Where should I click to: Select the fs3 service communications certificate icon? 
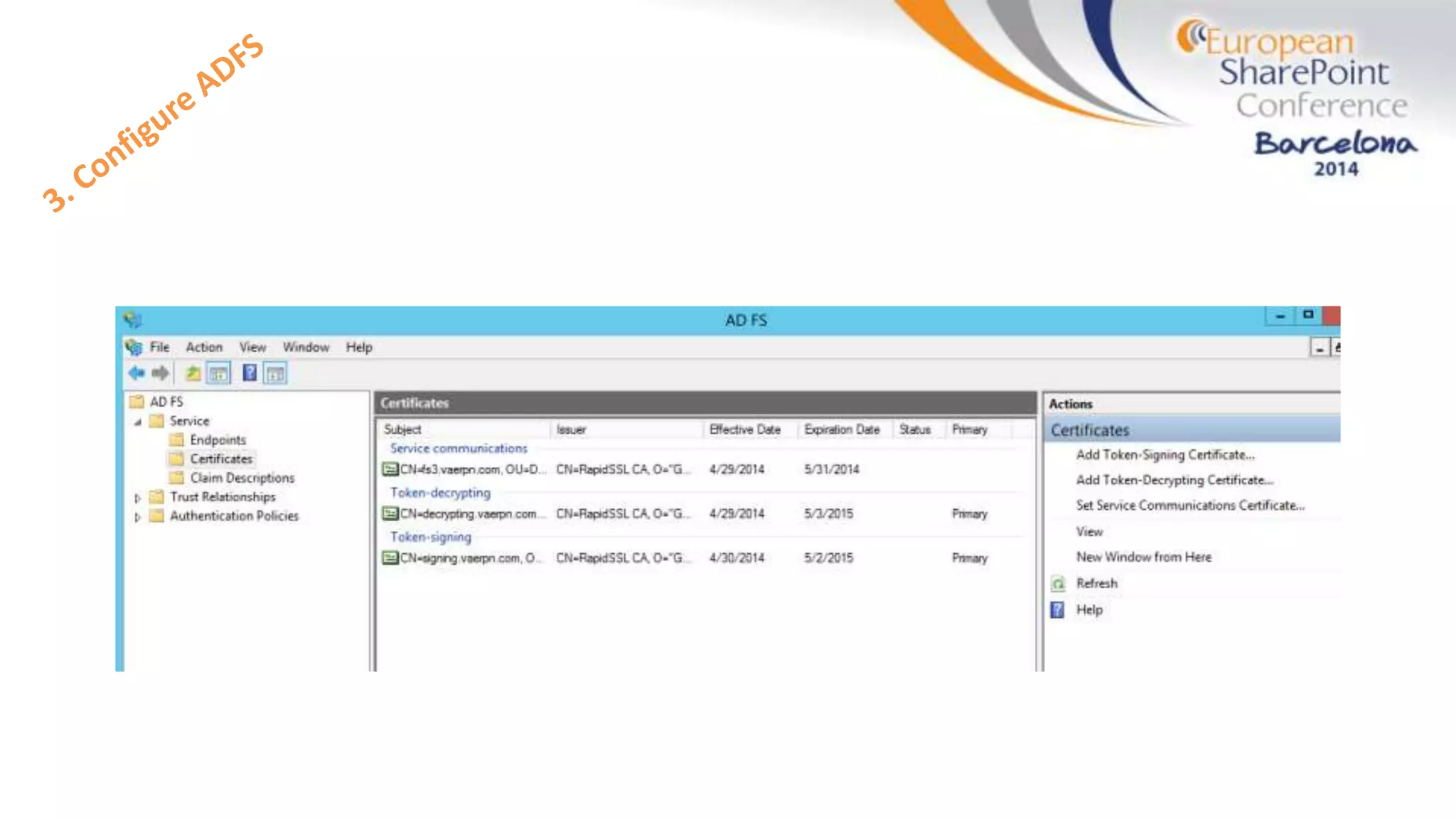(x=390, y=469)
